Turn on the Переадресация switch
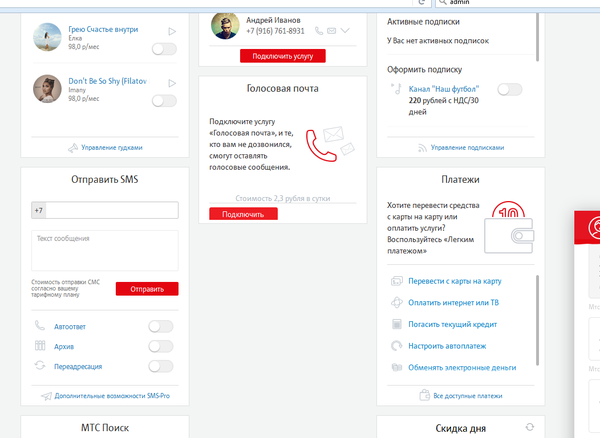 point(160,367)
